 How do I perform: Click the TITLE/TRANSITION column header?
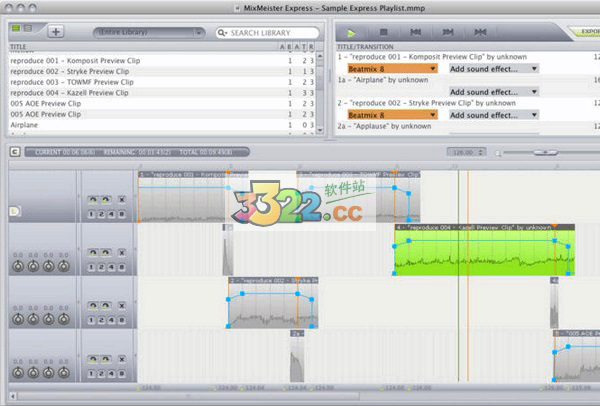point(365,47)
